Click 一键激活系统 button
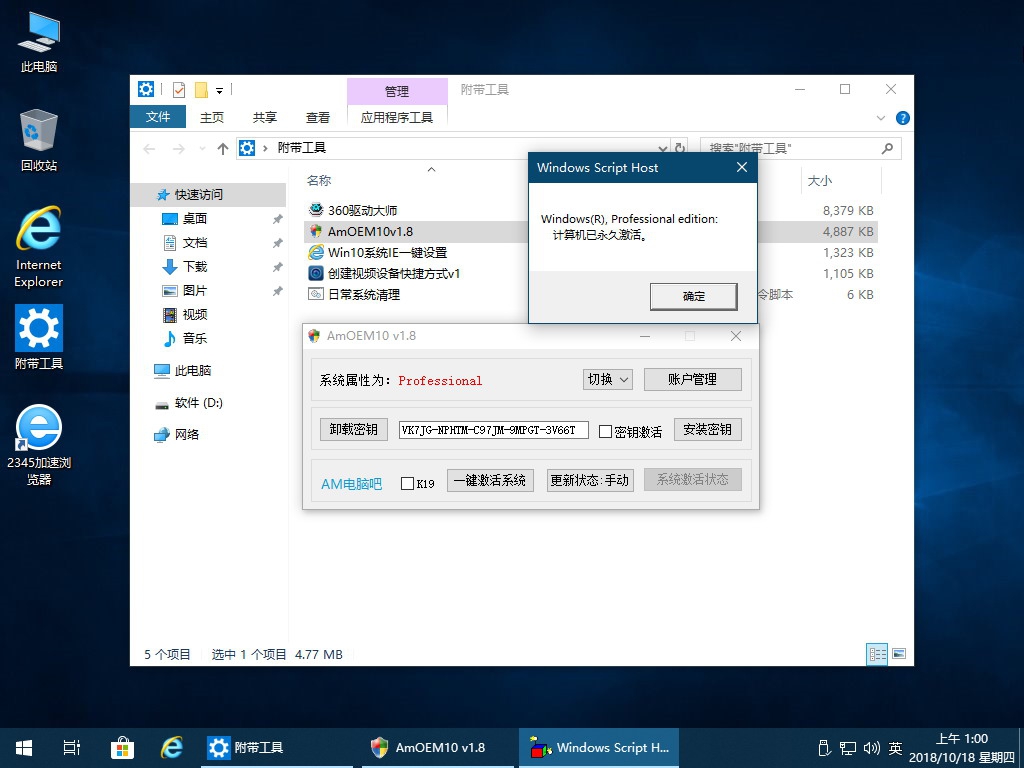The width and height of the screenshot is (1024, 768). pyautogui.click(x=490, y=481)
